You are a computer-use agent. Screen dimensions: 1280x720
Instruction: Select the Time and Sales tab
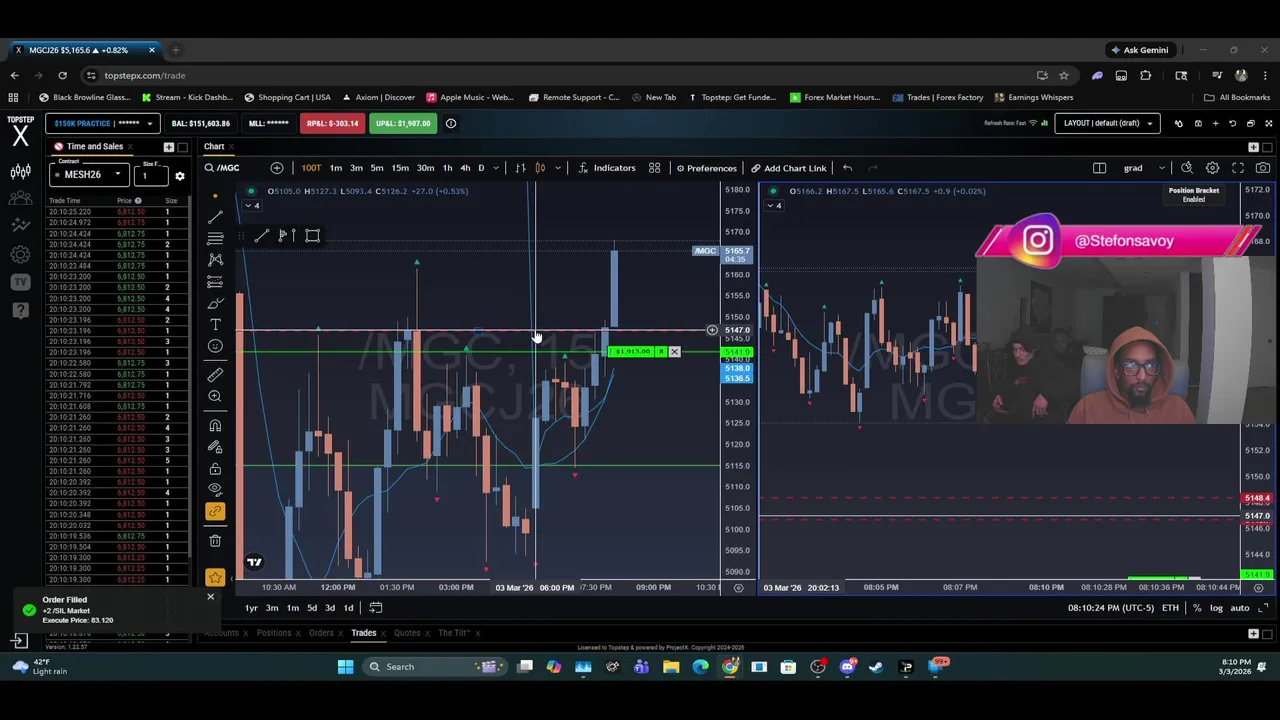point(94,146)
